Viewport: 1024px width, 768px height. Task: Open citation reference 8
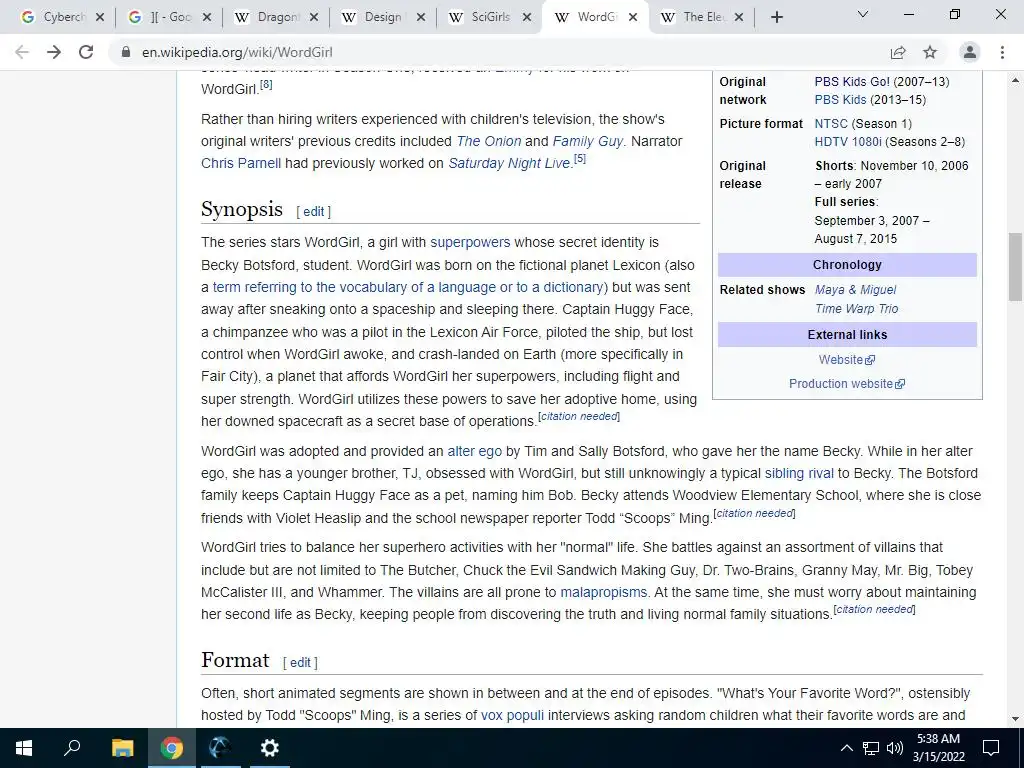266,84
